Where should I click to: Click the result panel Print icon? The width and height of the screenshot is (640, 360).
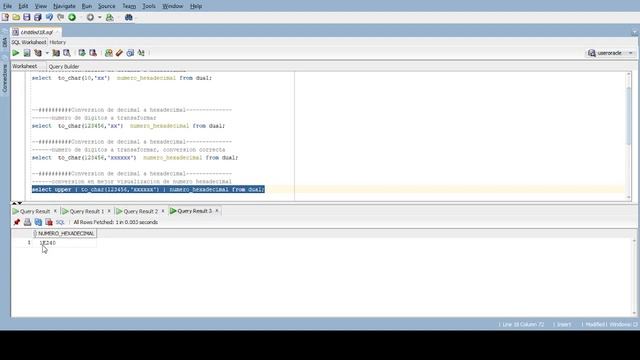click(27, 222)
